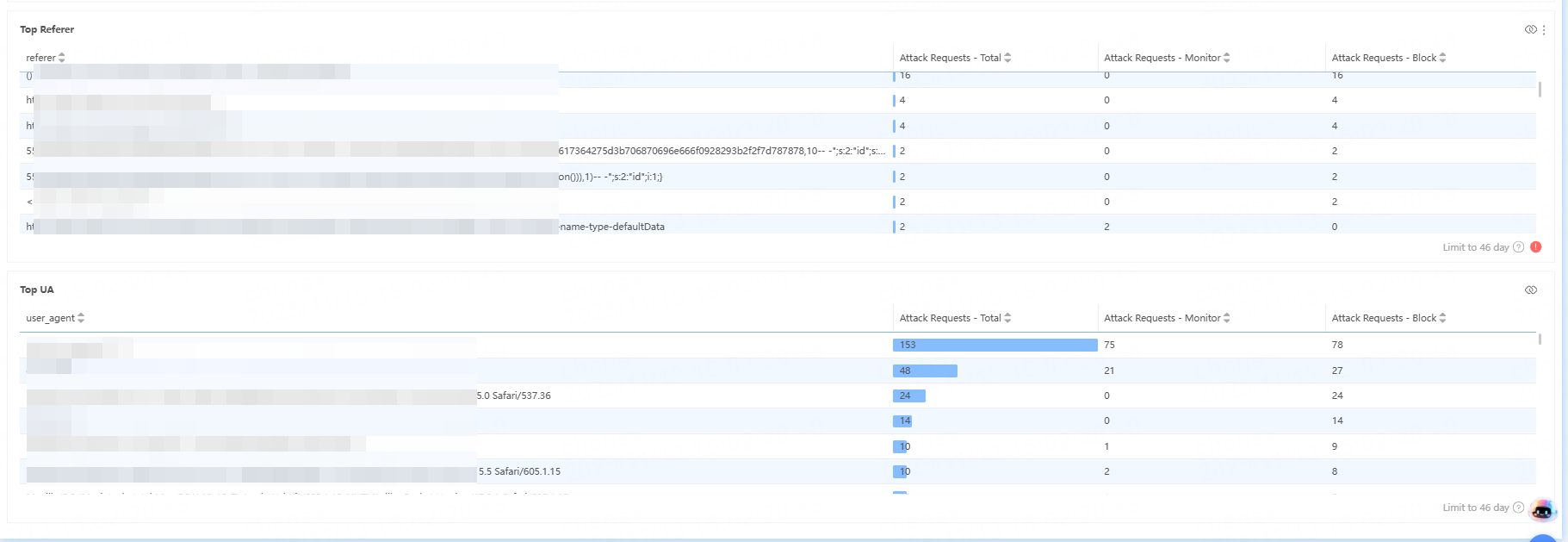Screen dimensions: 1568x542
Task: Click the help icon beside Top Referer day limit
Action: (1518, 247)
